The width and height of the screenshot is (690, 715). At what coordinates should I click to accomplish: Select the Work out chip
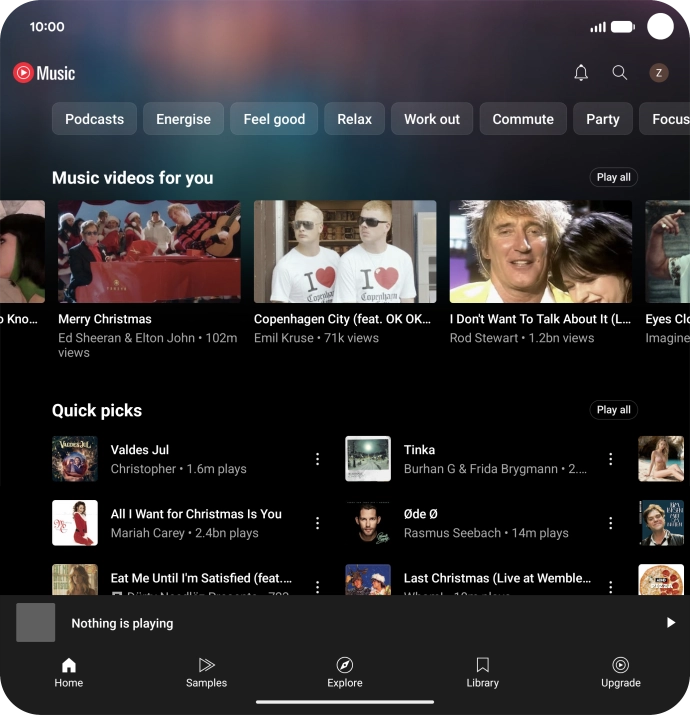pos(432,119)
